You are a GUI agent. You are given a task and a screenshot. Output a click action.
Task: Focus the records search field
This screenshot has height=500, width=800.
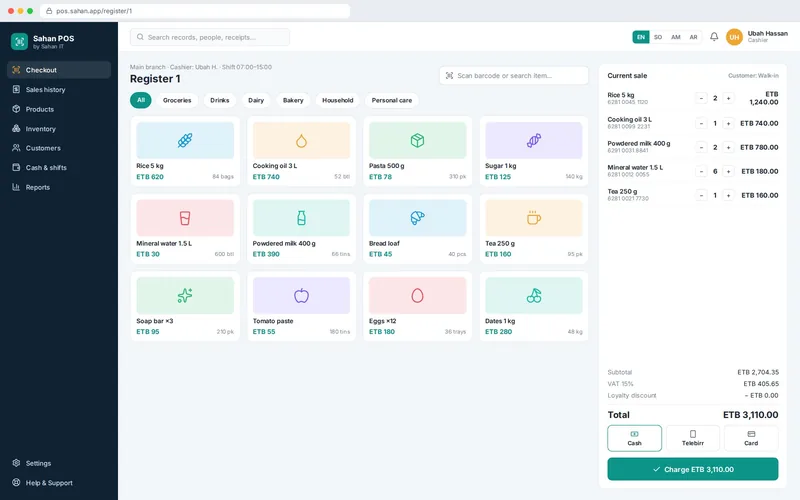(210, 37)
